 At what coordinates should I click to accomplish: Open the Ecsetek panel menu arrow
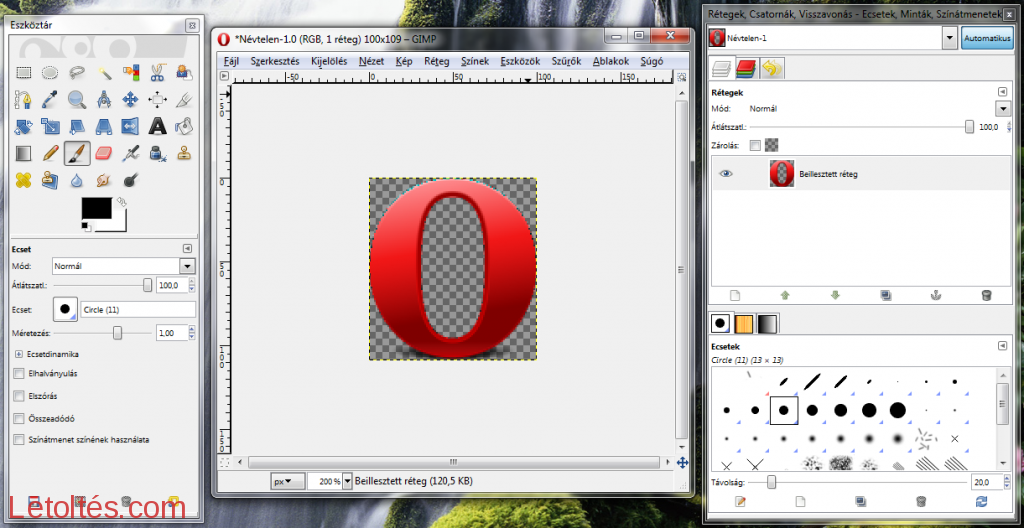tap(1002, 346)
